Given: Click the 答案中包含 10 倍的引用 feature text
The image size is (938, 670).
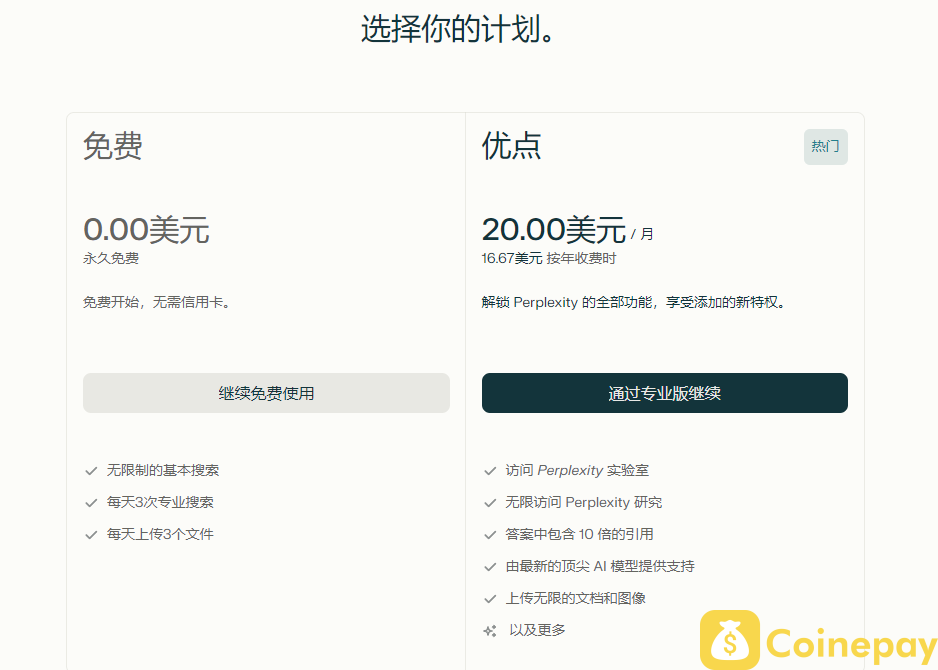Looking at the screenshot, I should click(x=580, y=534).
